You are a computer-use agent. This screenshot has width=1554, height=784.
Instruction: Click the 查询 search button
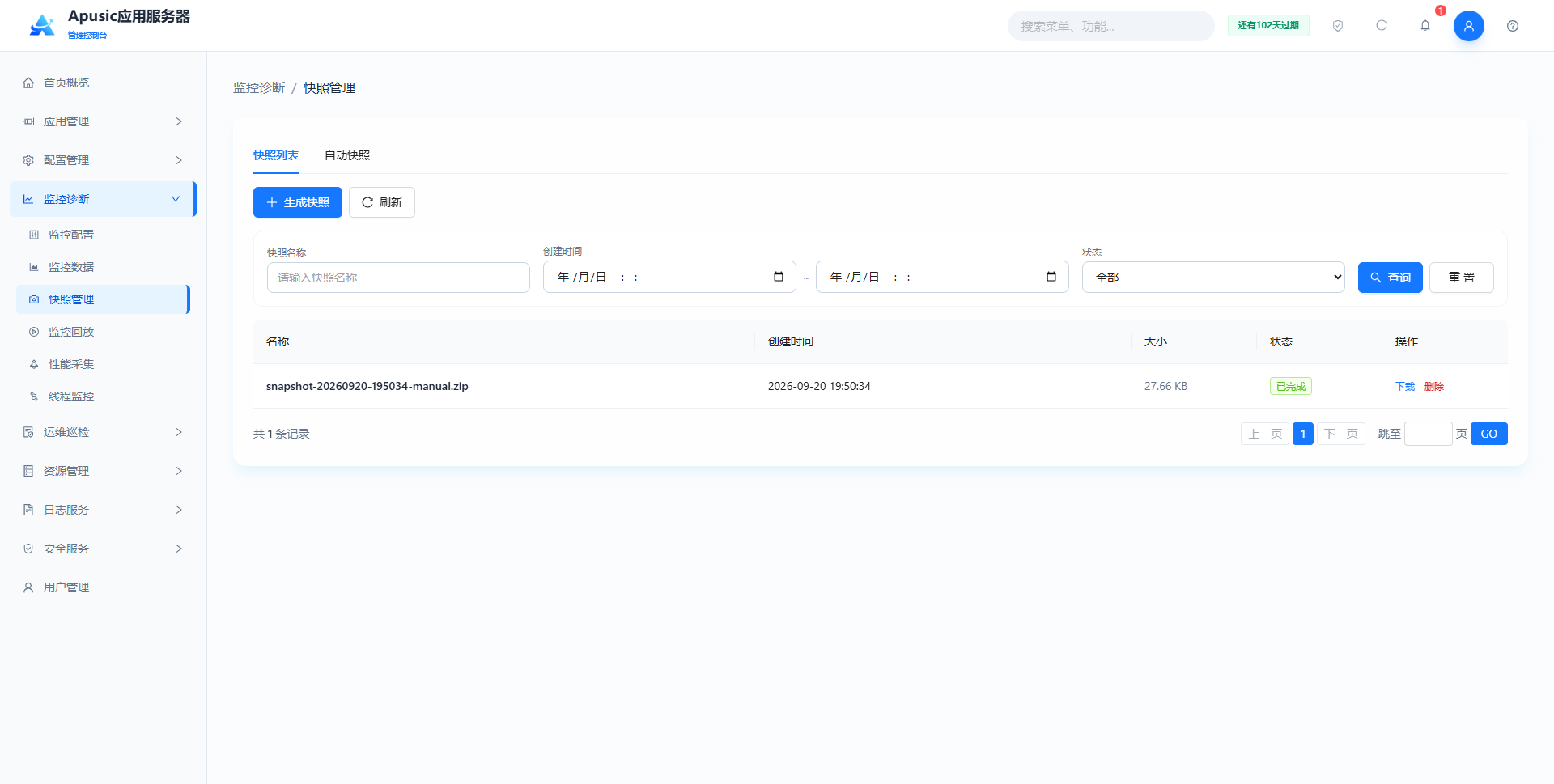1391,278
